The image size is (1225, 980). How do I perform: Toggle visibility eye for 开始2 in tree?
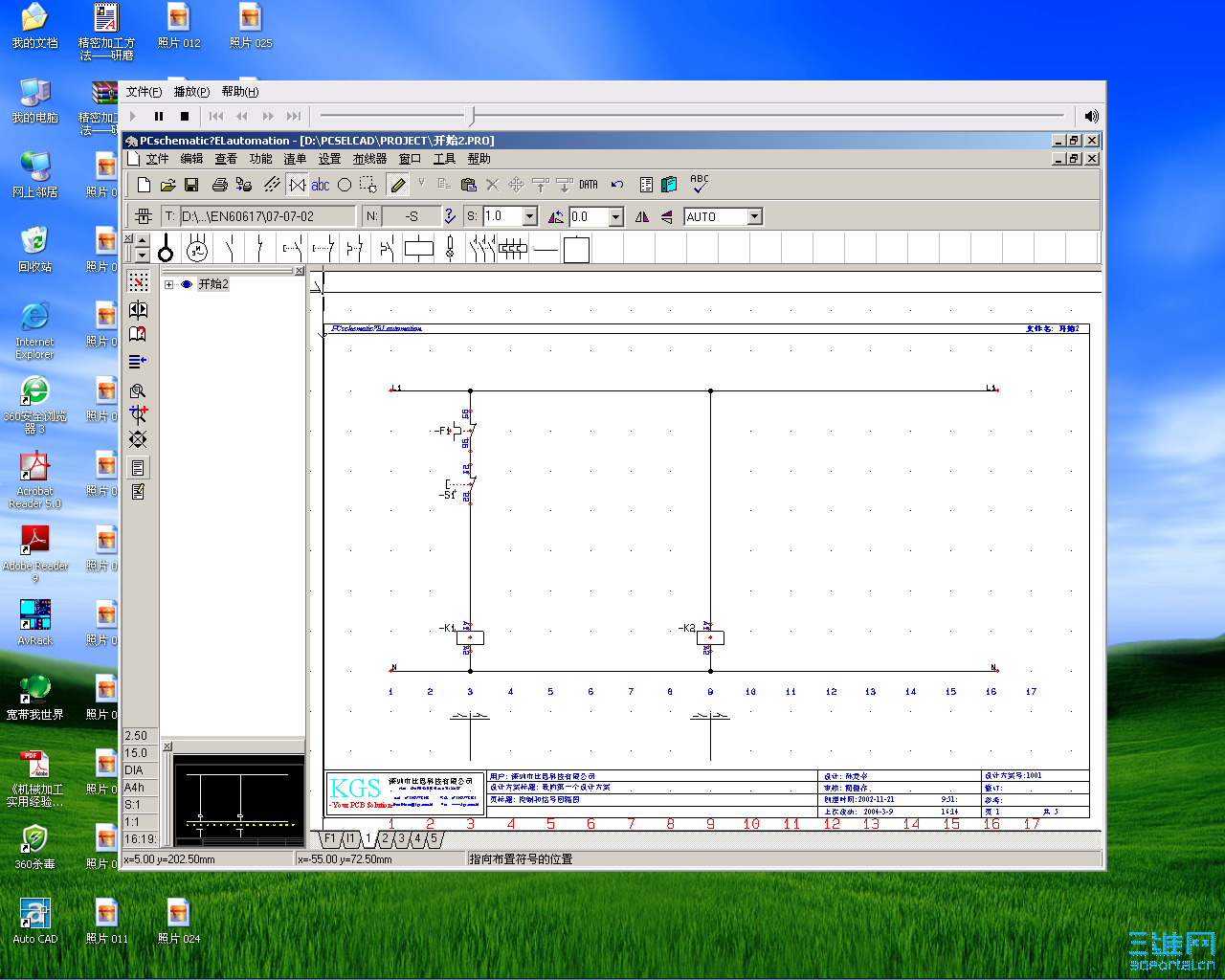point(187,284)
